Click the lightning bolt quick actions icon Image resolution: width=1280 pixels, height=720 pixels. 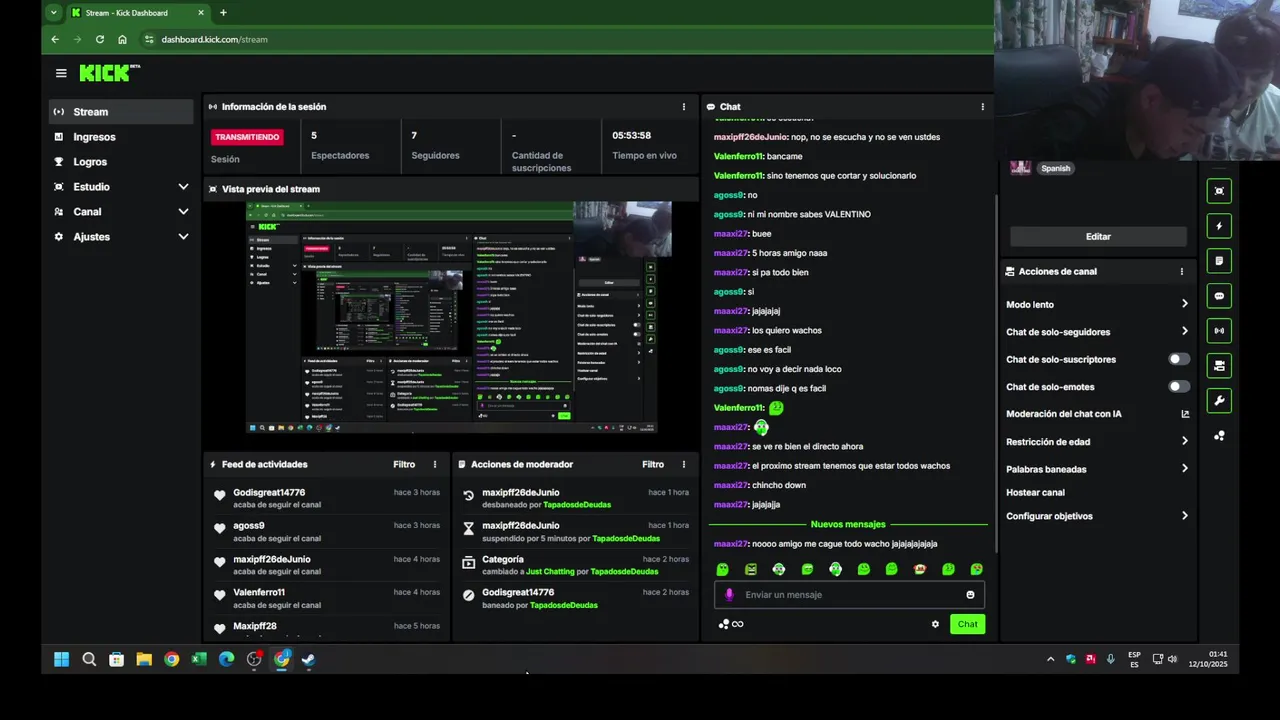tap(1219, 226)
